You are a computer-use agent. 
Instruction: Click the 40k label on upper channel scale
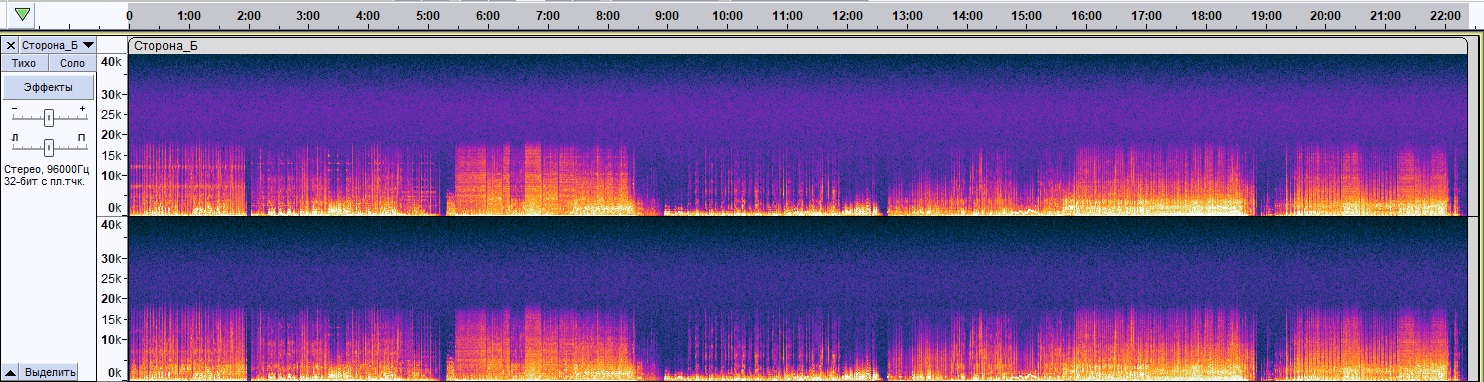click(112, 62)
